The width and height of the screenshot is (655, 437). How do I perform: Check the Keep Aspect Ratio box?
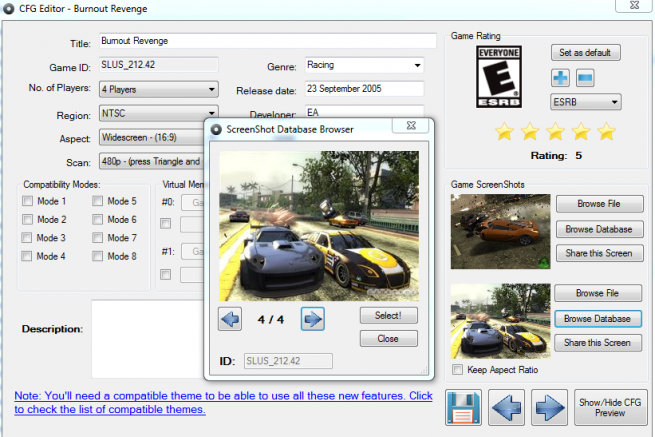pos(458,370)
